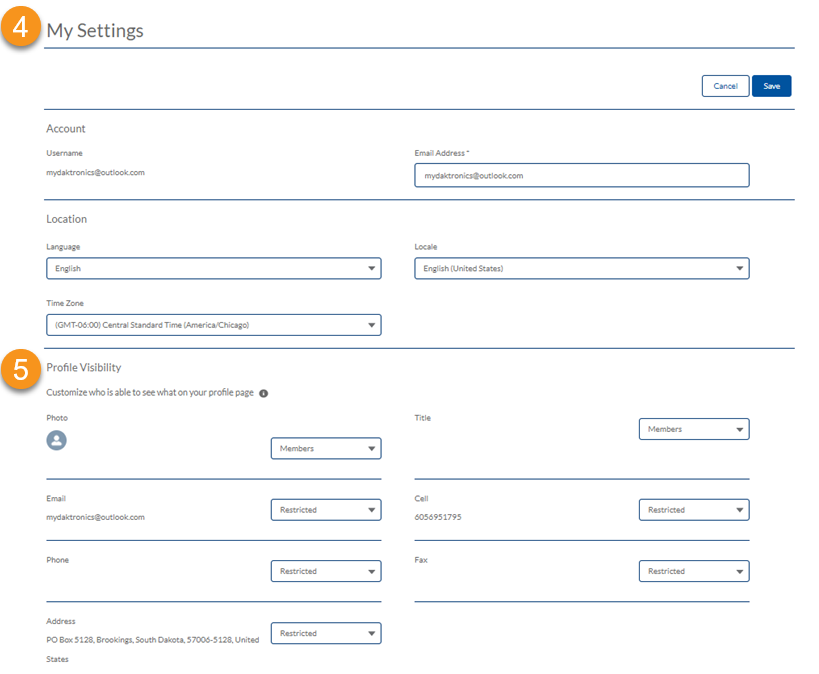Open the Email visibility dropdown
Image resolution: width=819 pixels, height=674 pixels.
tap(325, 510)
